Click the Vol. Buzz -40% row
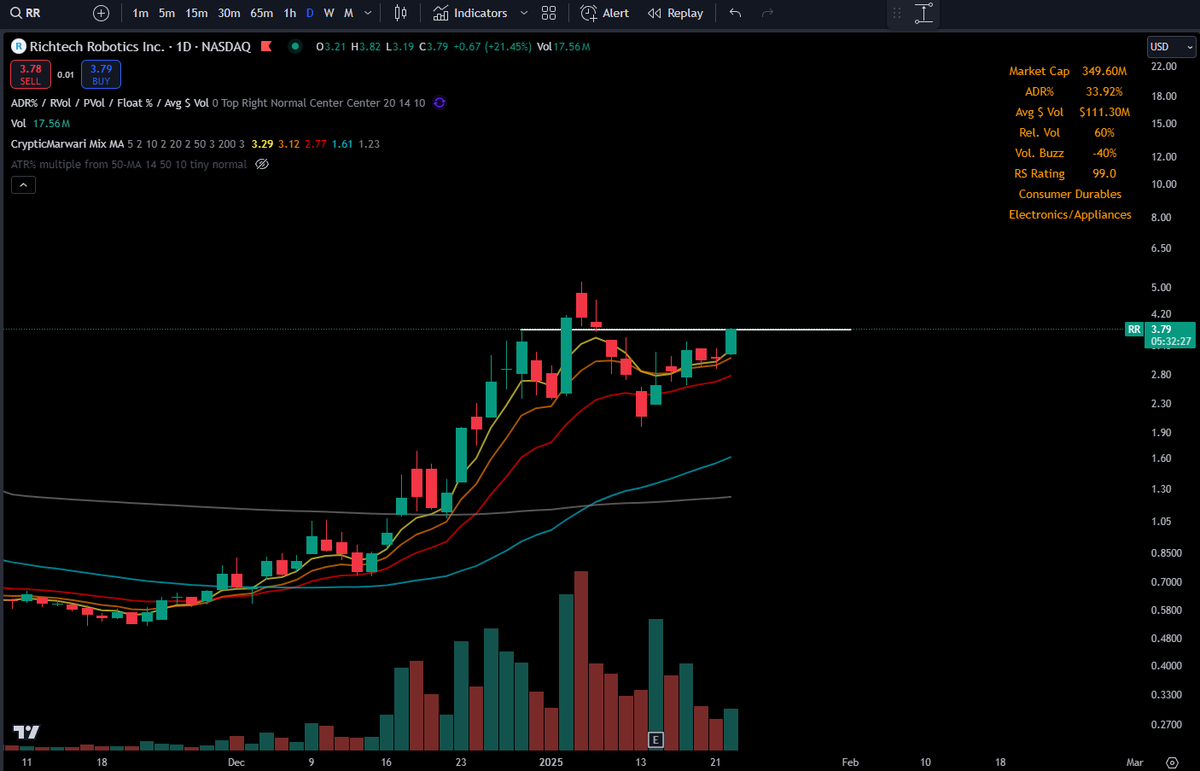 1067,153
